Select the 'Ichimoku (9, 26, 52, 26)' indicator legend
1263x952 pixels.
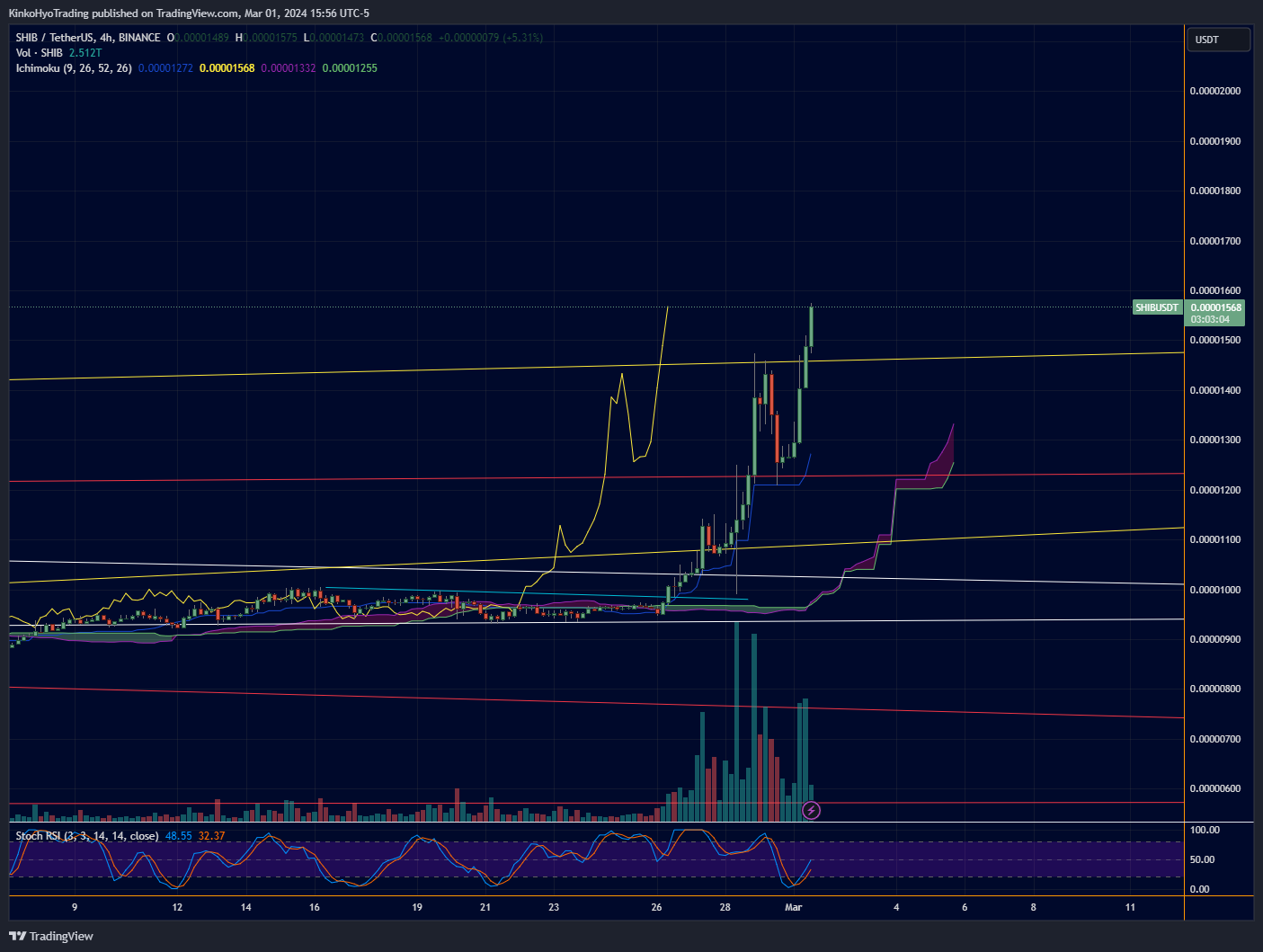(x=74, y=68)
